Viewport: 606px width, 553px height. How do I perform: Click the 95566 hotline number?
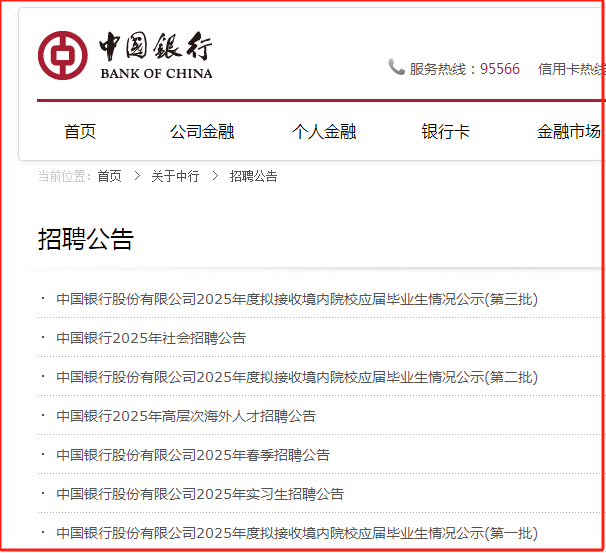tap(500, 69)
